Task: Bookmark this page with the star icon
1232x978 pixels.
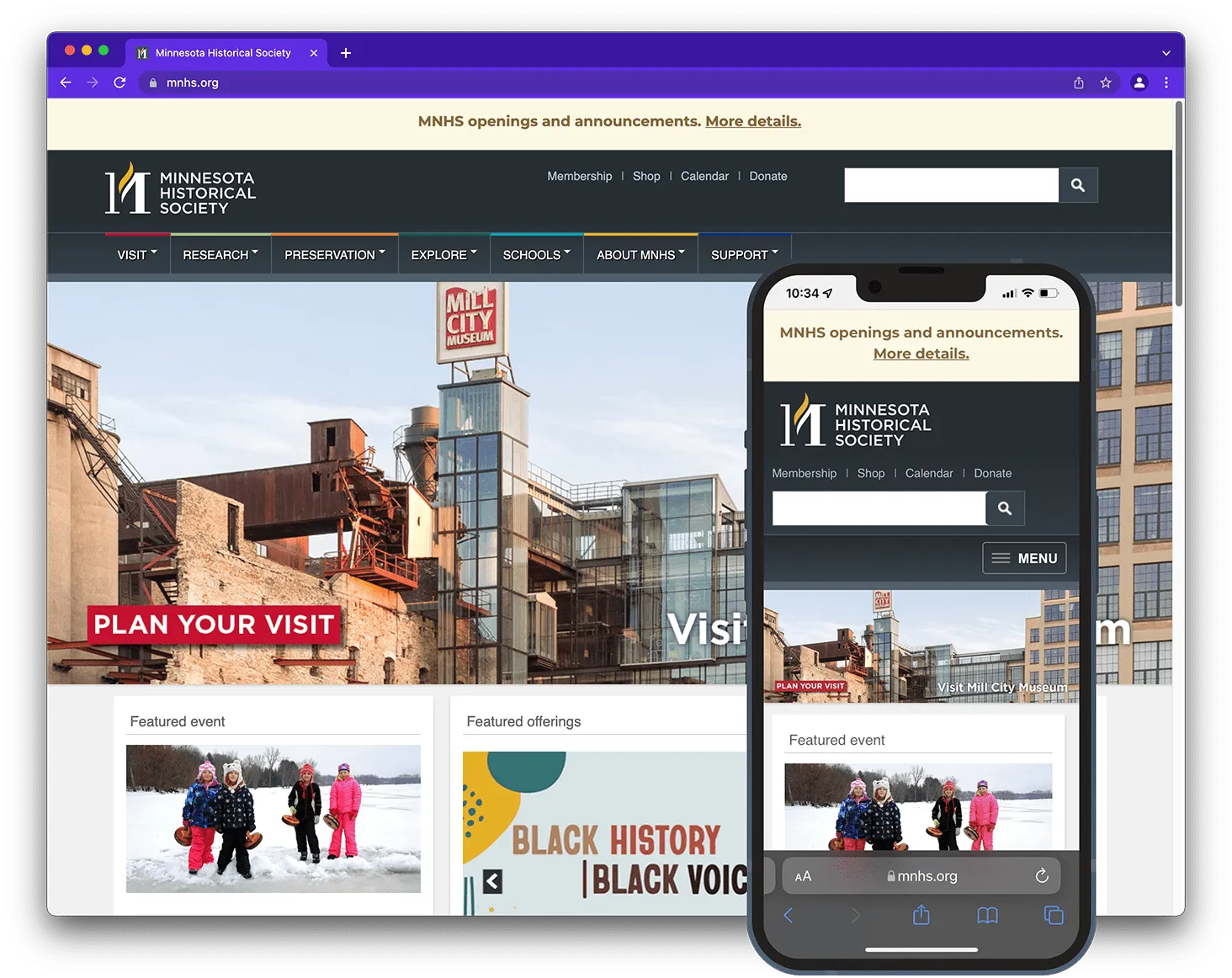Action: (x=1106, y=82)
